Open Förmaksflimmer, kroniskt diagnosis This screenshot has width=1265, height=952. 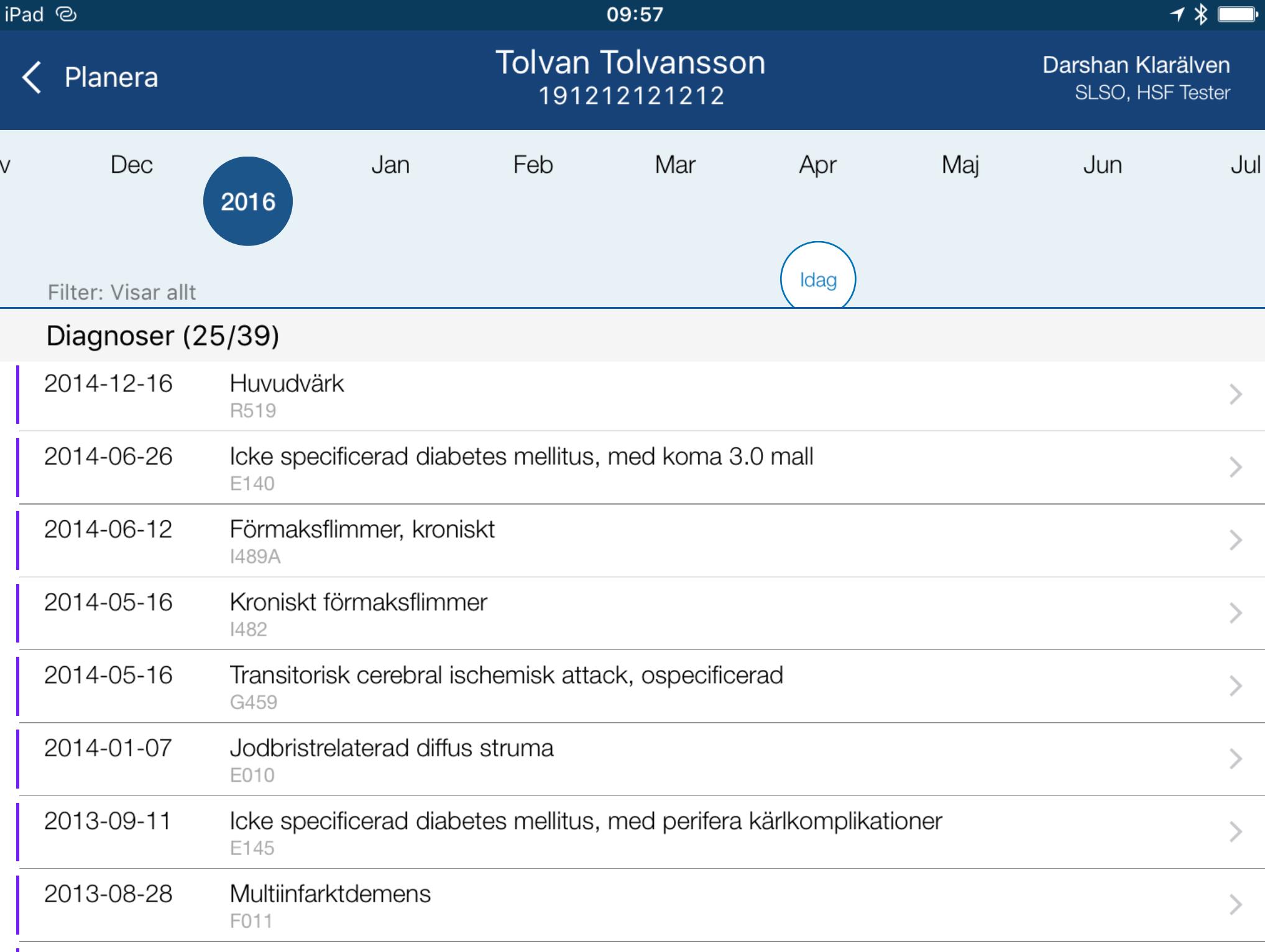632,541
